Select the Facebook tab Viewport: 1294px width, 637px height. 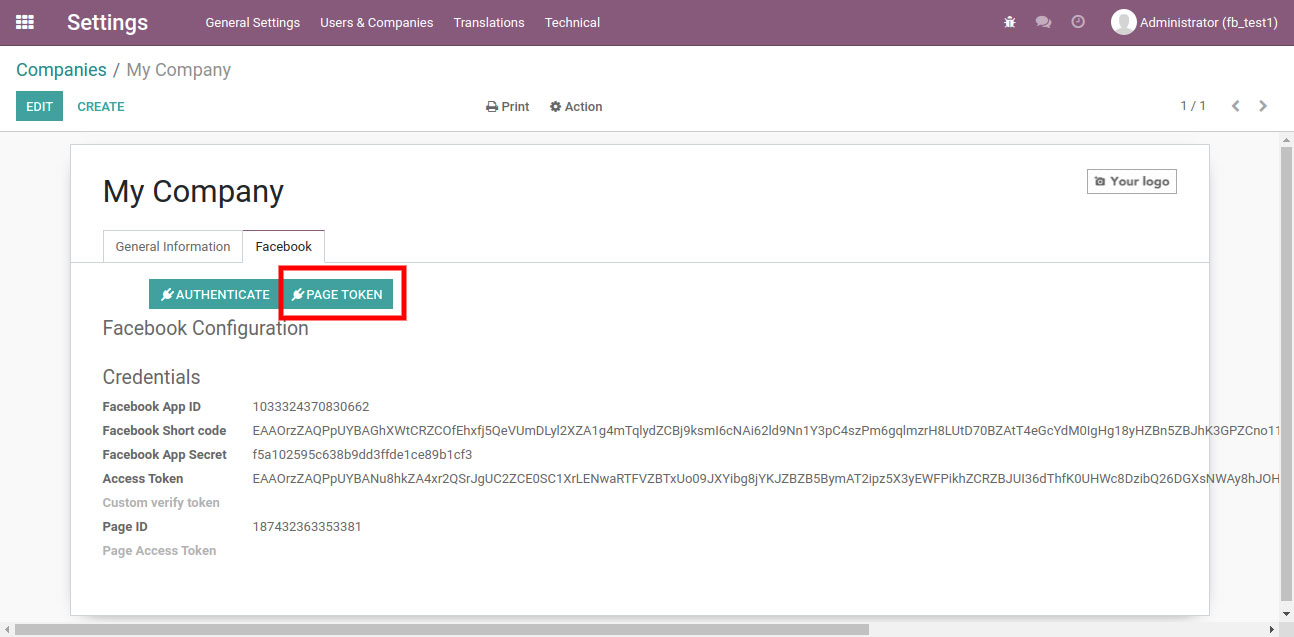[284, 247]
